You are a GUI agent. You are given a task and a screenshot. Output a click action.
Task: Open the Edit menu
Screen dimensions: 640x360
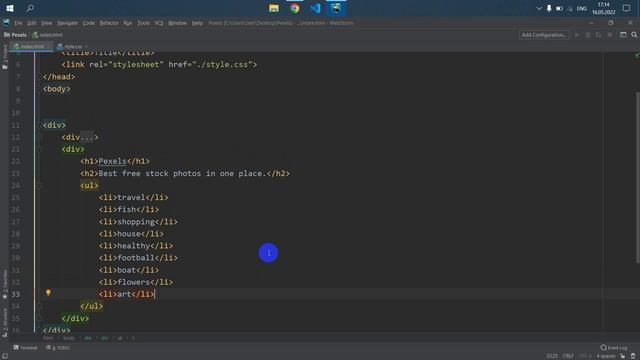32,23
